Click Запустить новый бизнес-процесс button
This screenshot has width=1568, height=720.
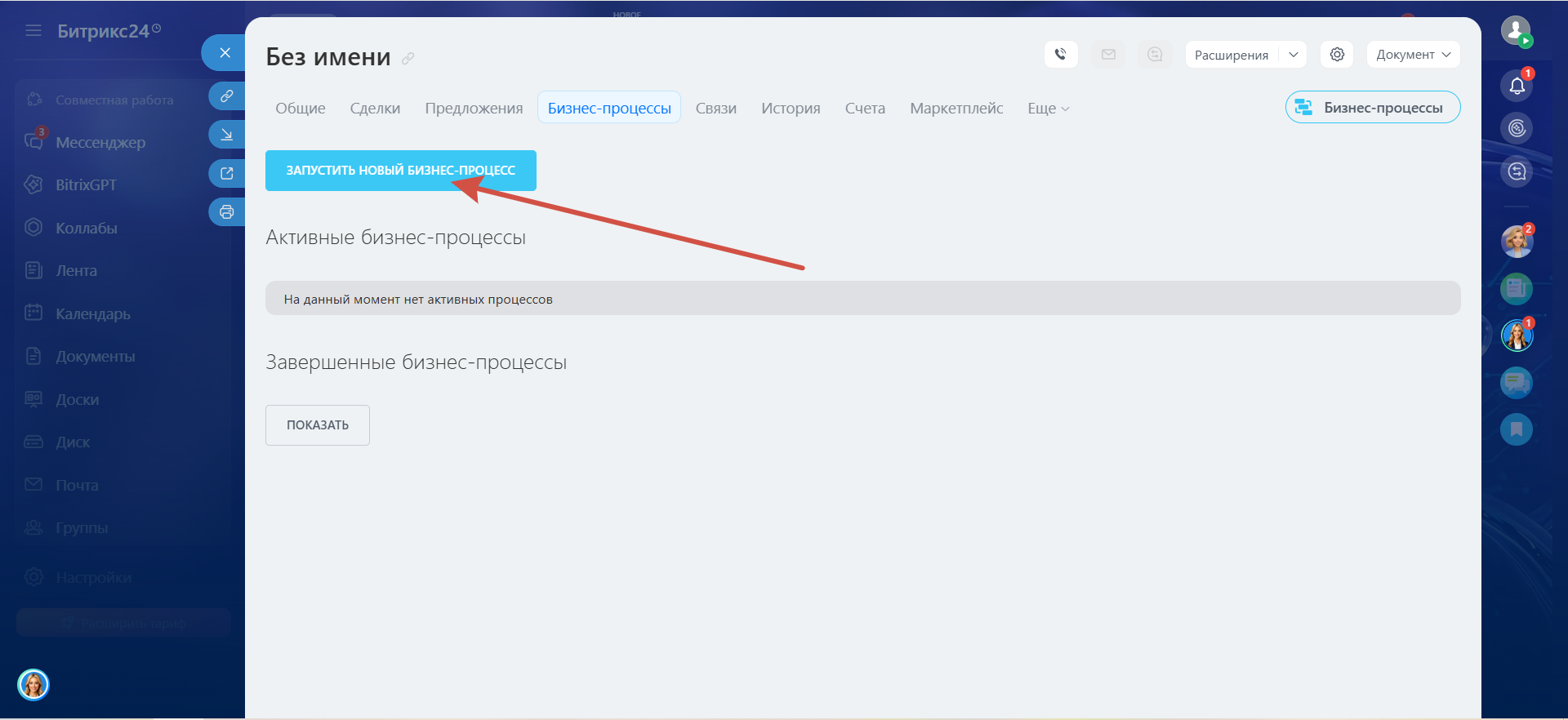tap(401, 171)
